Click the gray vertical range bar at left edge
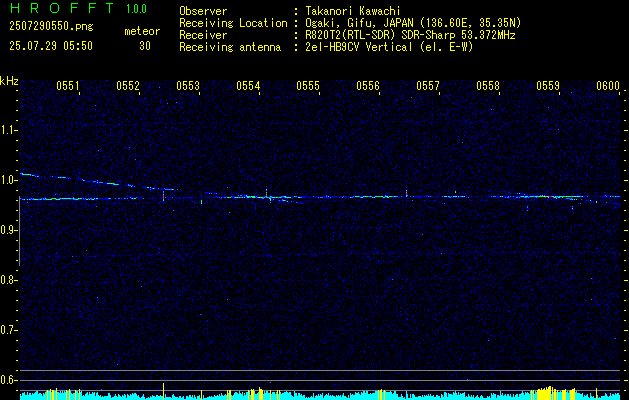Viewport: 629px width, 400px height. (x=19, y=231)
